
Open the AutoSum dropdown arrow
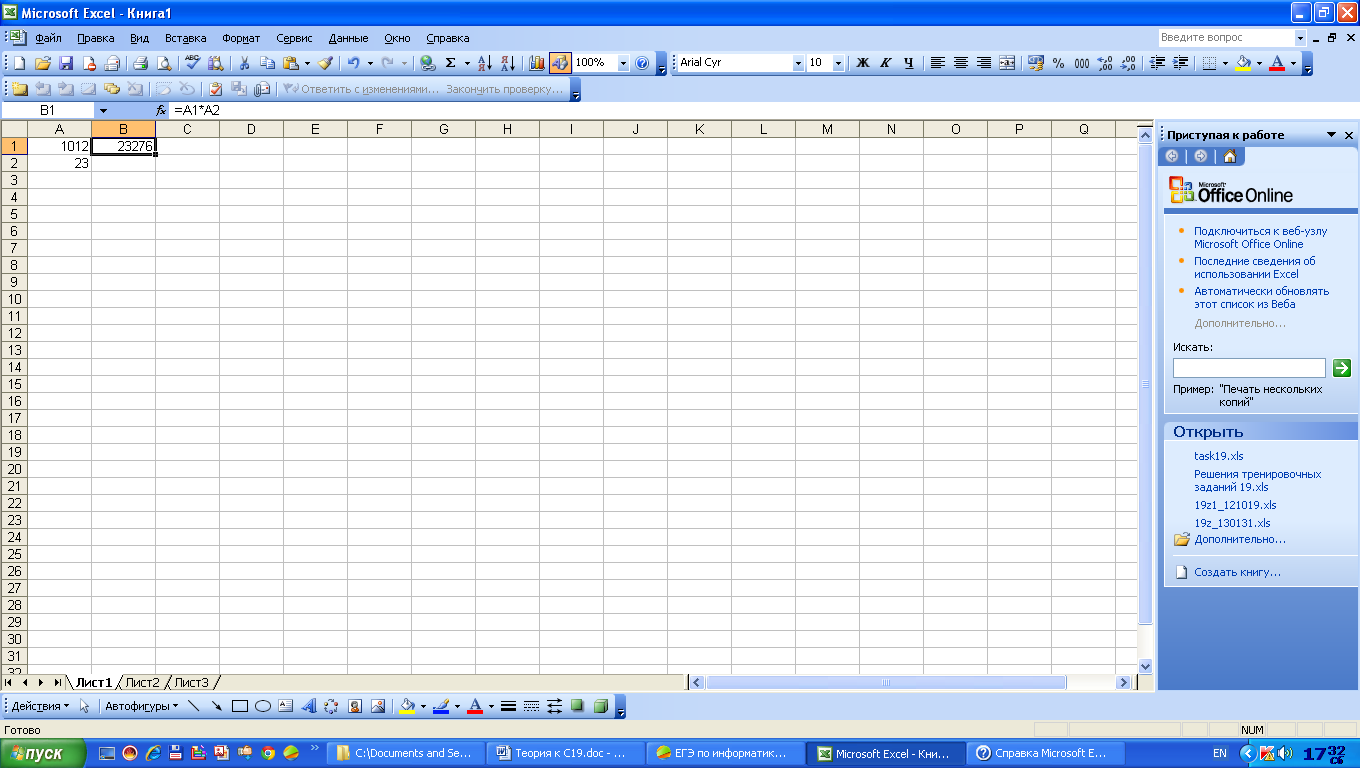(x=467, y=63)
